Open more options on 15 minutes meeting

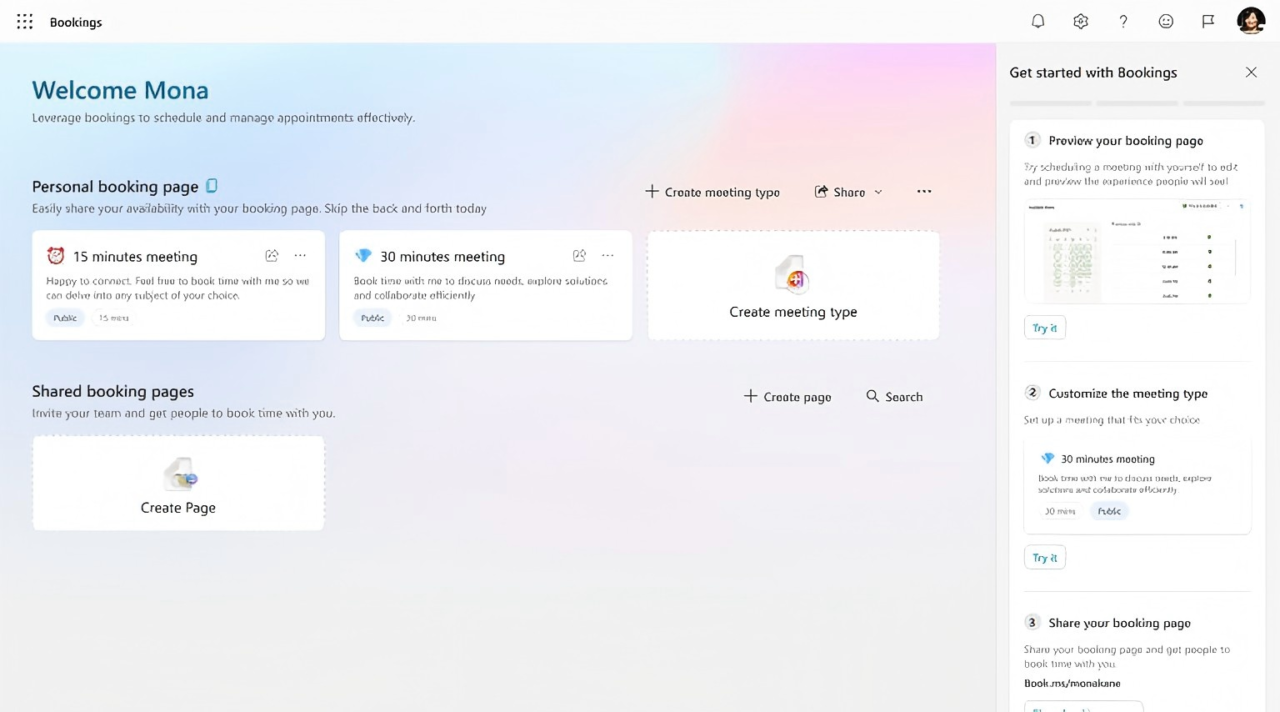point(300,256)
